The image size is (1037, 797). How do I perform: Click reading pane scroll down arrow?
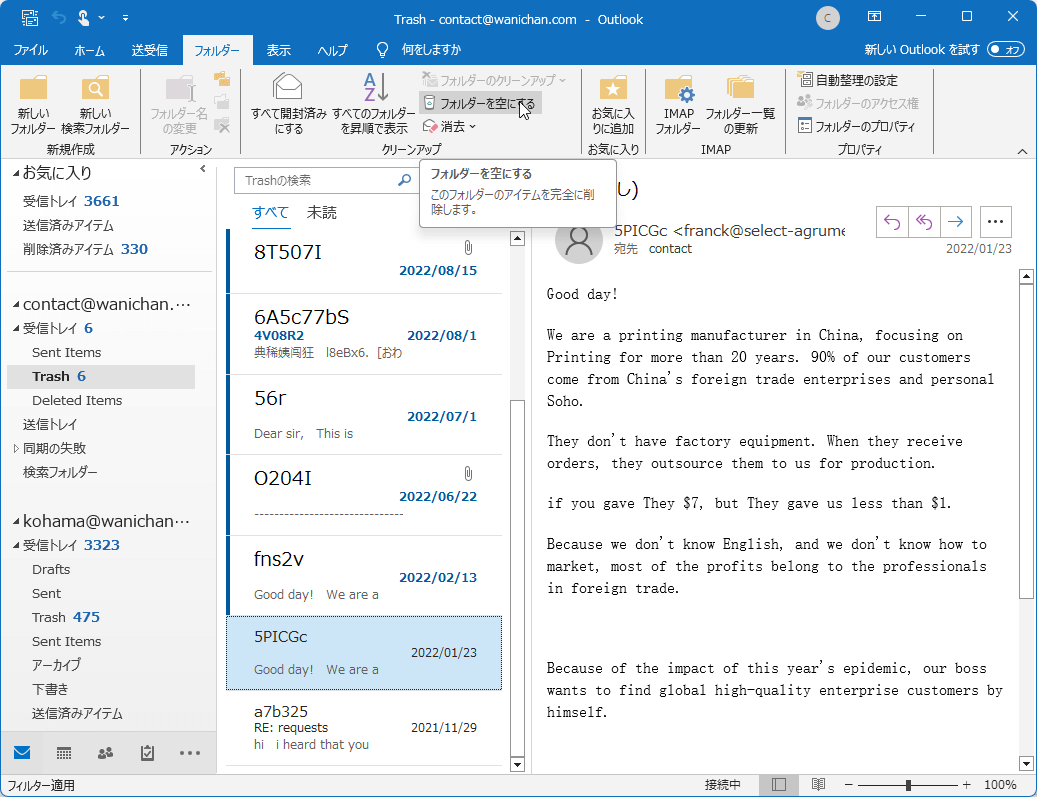point(1026,764)
